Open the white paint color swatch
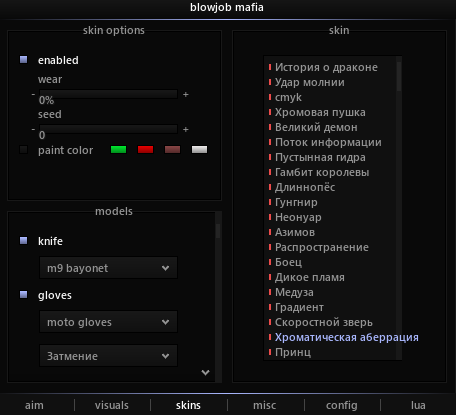The width and height of the screenshot is (456, 415). [199, 149]
